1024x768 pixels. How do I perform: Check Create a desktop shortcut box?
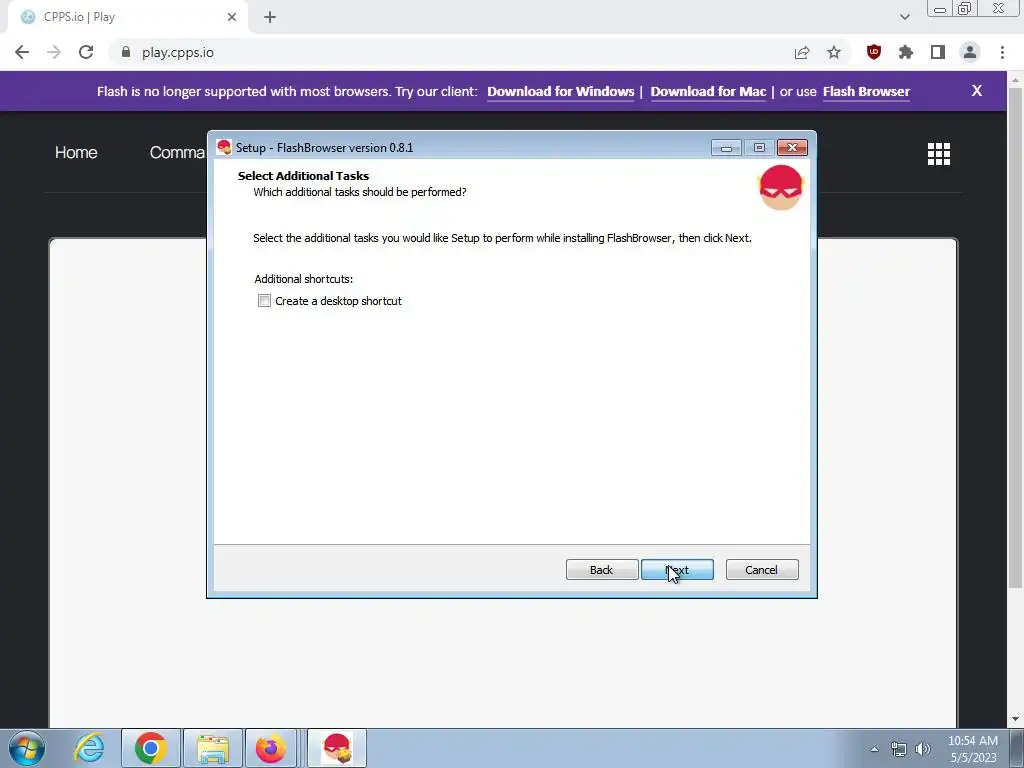click(x=264, y=301)
